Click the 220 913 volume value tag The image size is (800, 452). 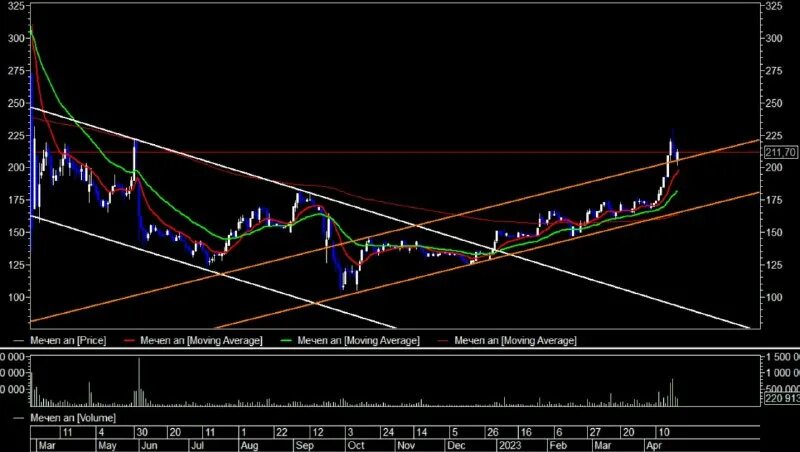(782, 399)
